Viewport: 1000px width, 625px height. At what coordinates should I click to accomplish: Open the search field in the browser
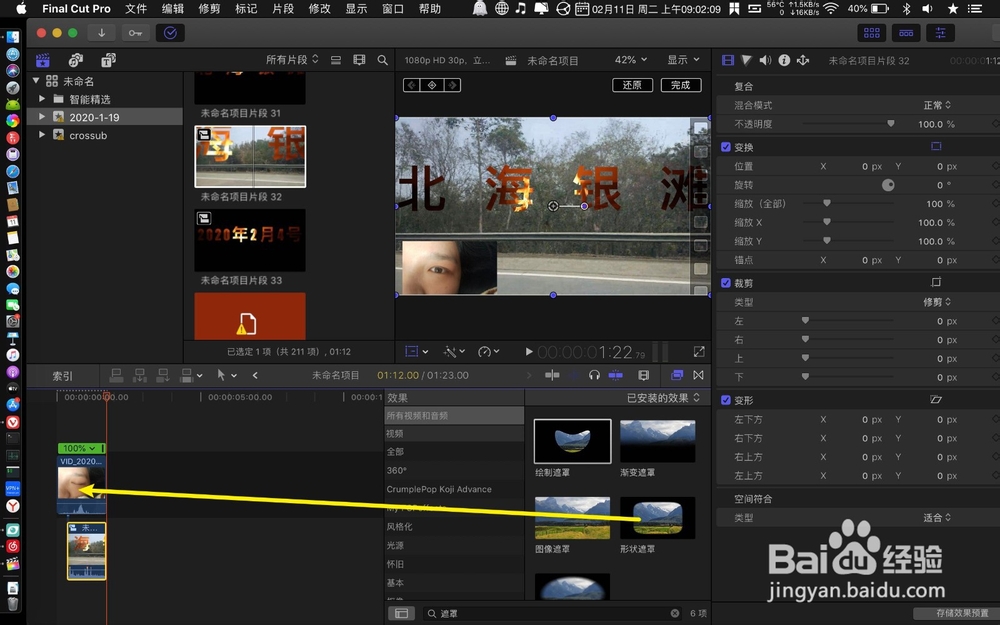pos(383,60)
